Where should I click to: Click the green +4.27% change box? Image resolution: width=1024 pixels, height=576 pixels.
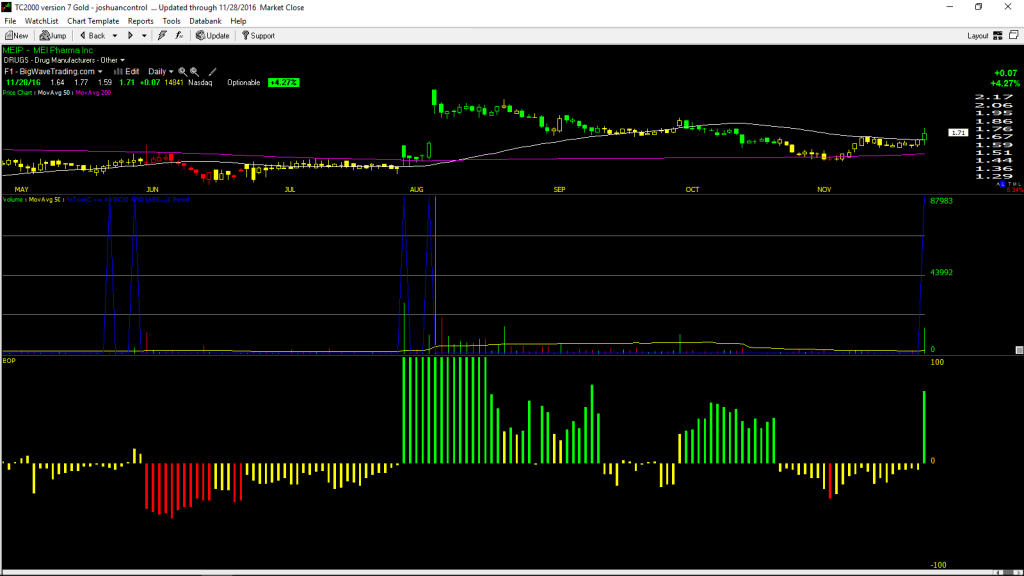coord(284,83)
